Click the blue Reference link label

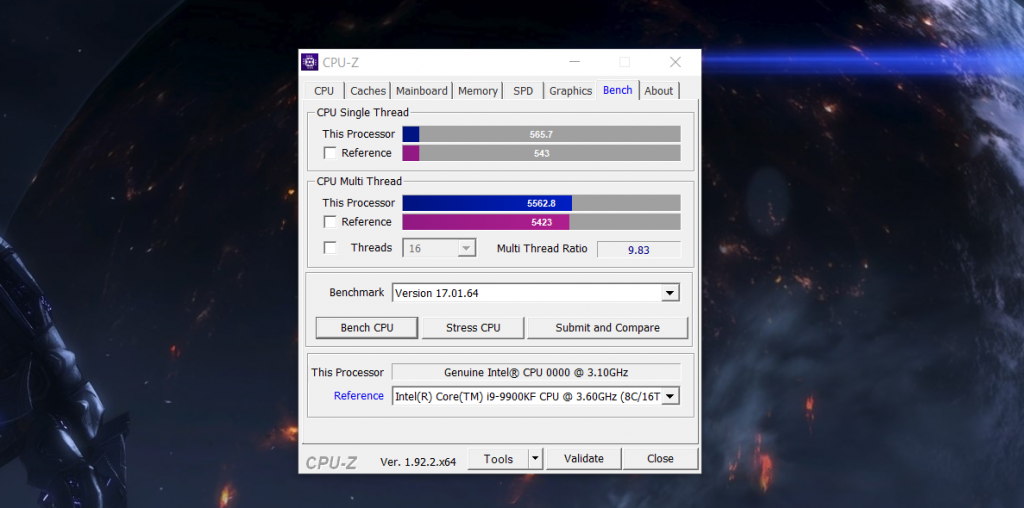[359, 396]
